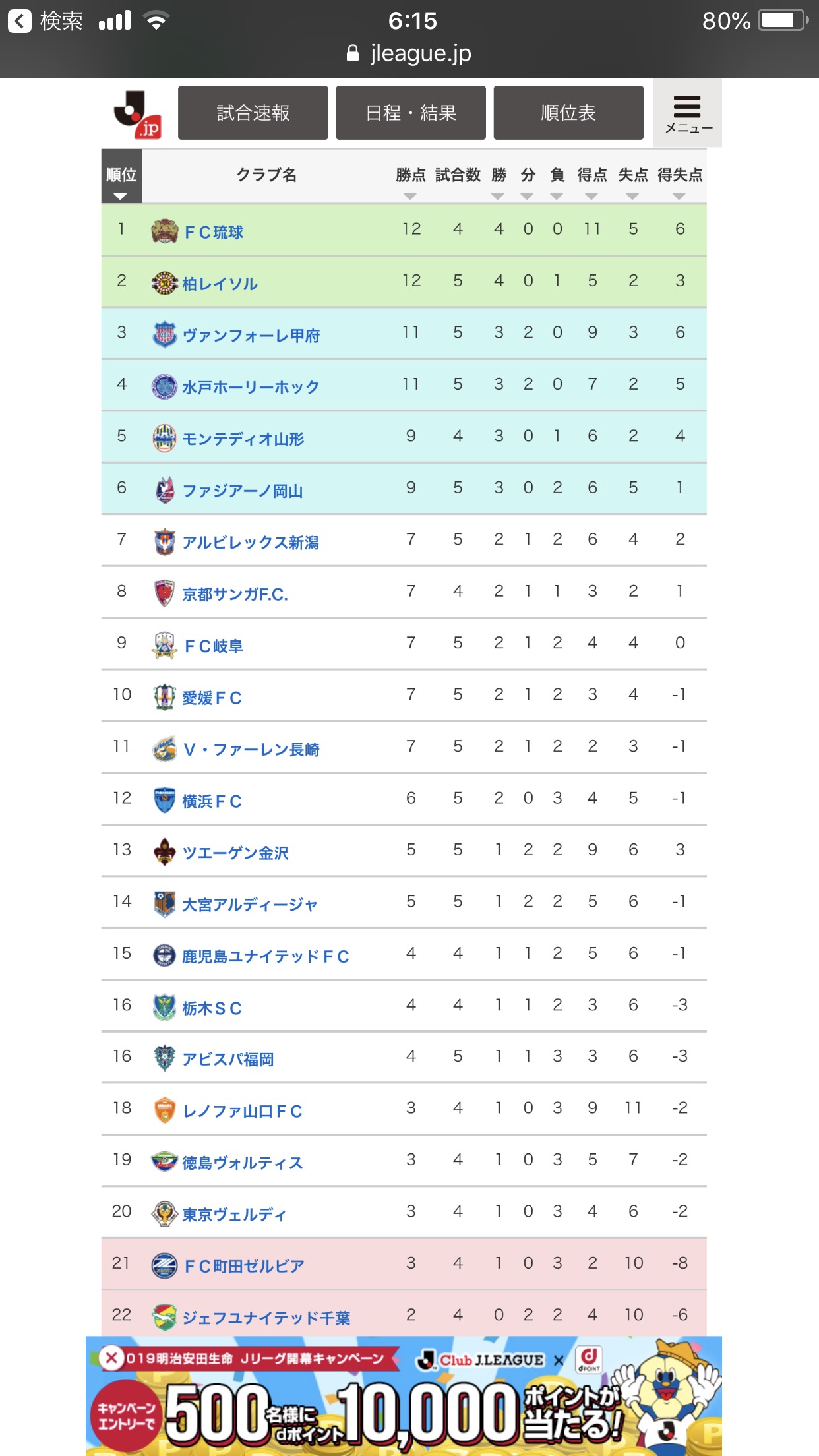The image size is (819, 1456).
Task: Sort standings by 順位 arrow
Action: 120,196
